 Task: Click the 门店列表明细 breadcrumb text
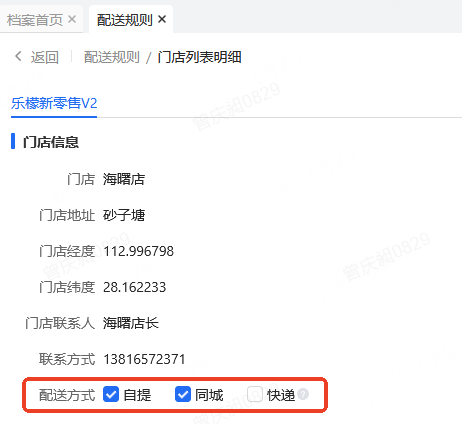point(199,57)
